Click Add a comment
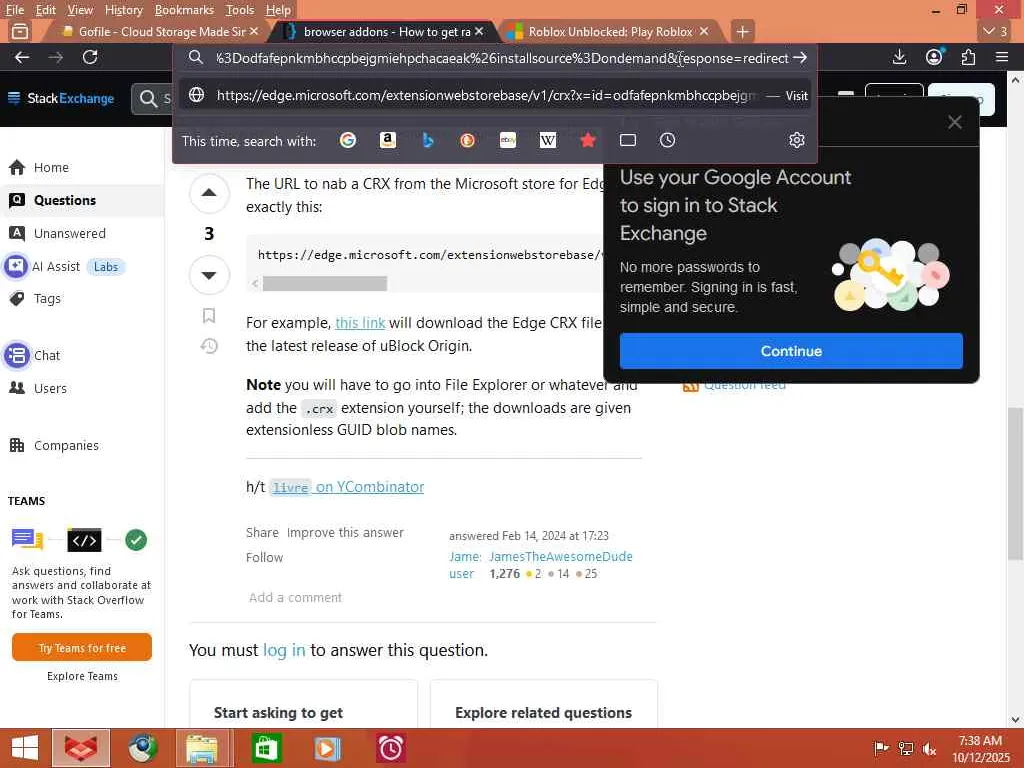Viewport: 1024px width, 768px height. [295, 598]
